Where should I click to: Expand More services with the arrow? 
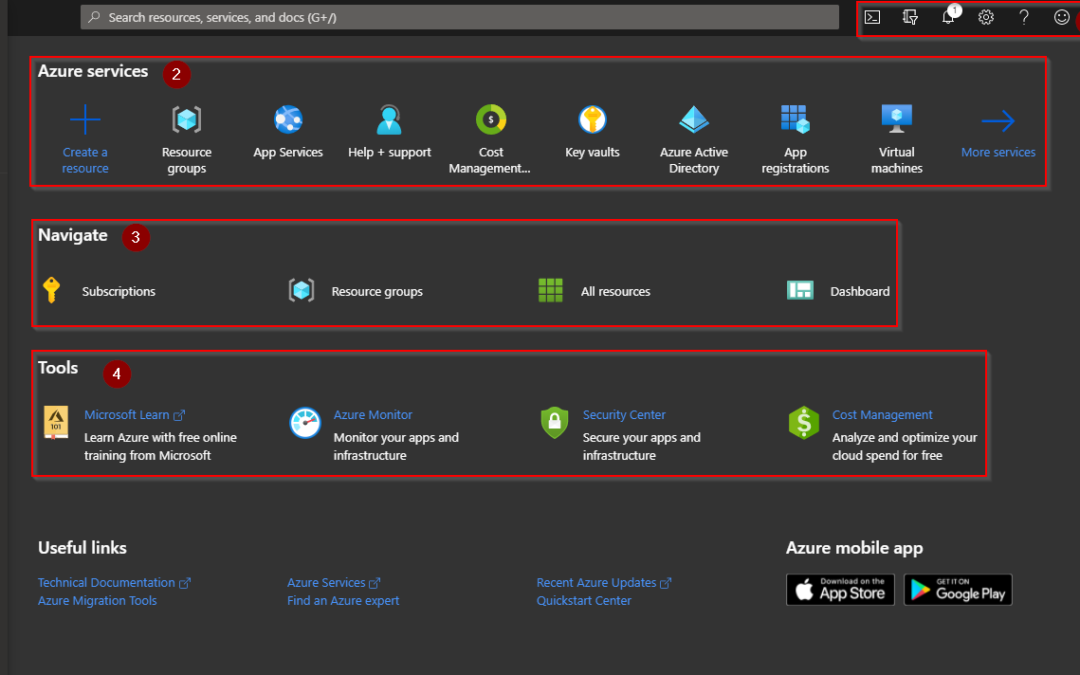pyautogui.click(x=998, y=122)
